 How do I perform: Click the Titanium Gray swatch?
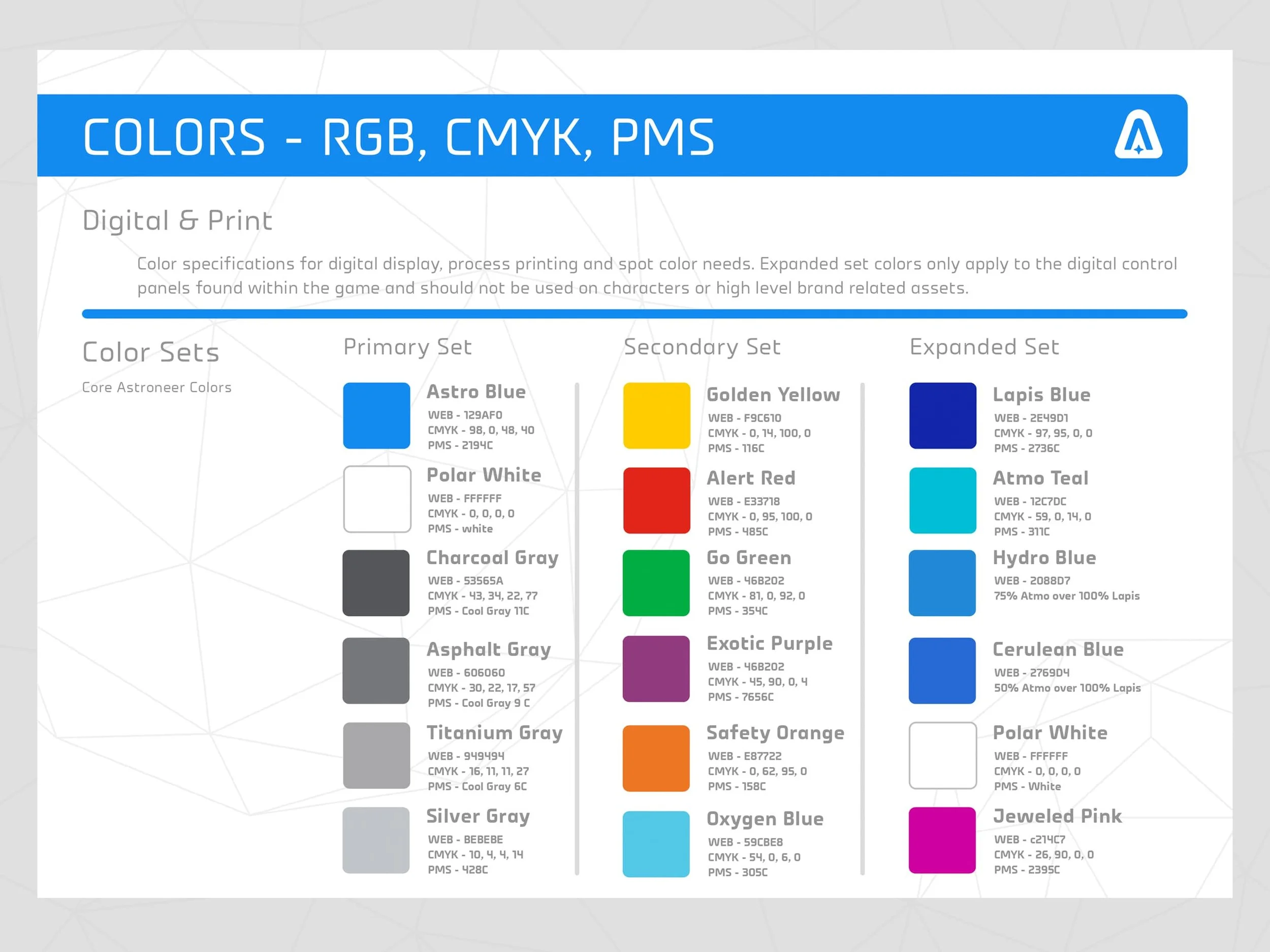tap(376, 754)
